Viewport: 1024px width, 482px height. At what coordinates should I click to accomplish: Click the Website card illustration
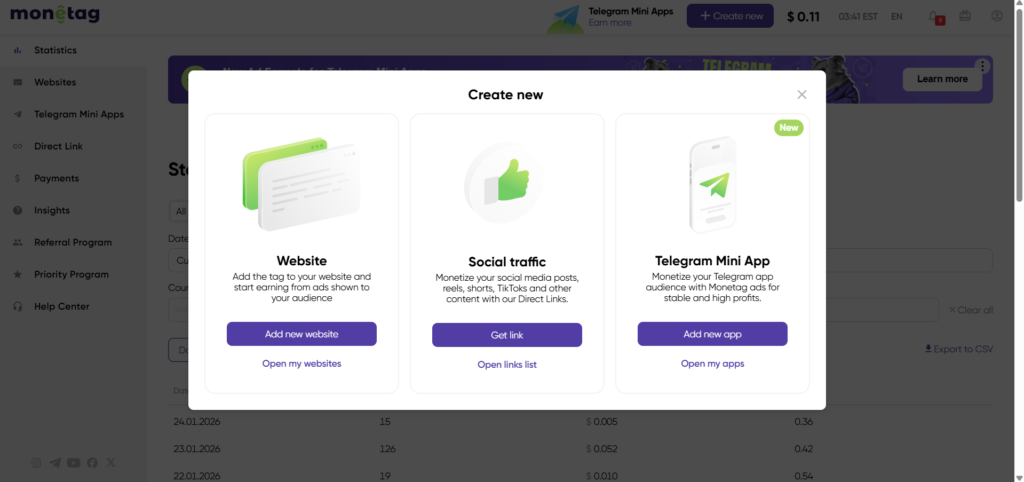click(301, 184)
